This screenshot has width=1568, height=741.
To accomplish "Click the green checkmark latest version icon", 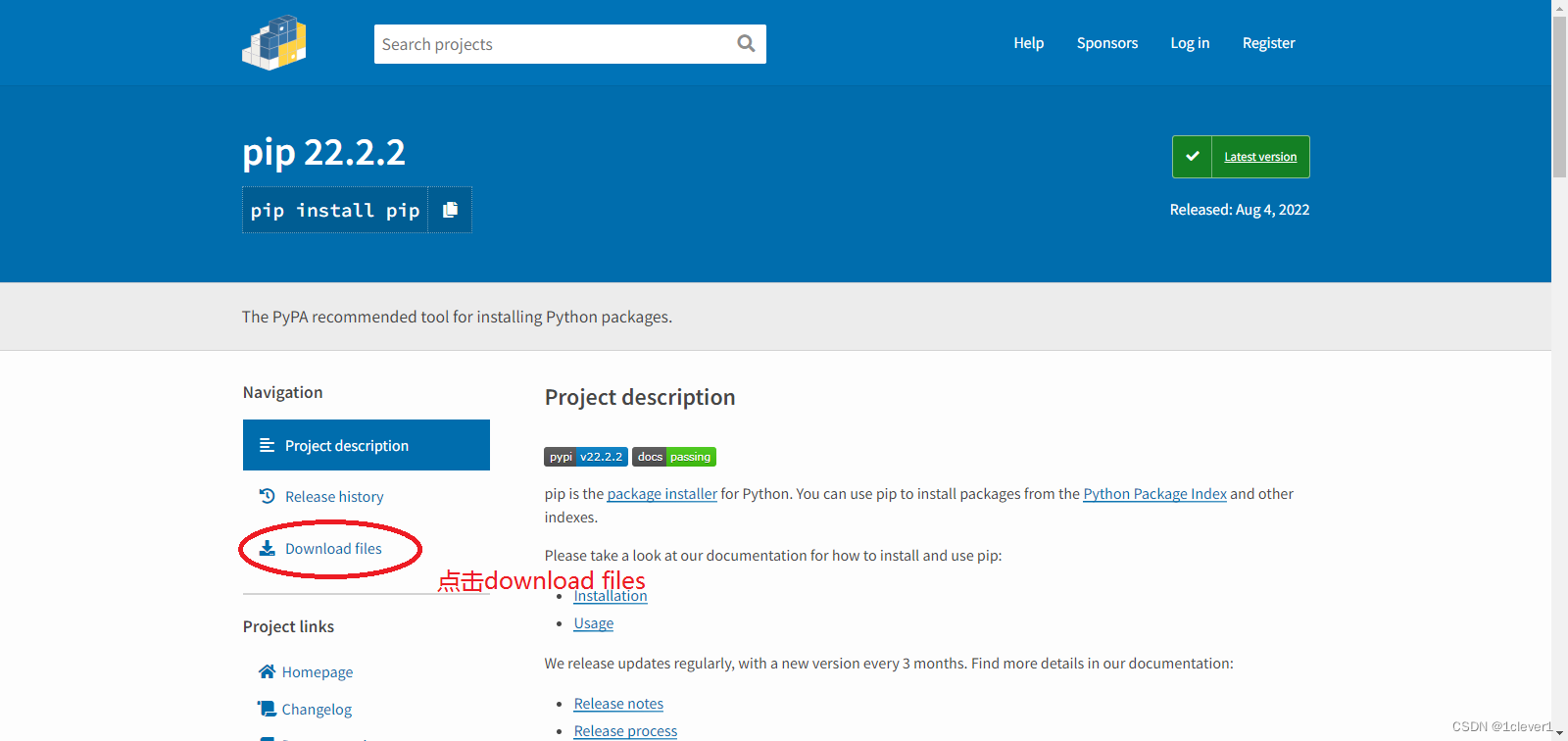I will coord(1193,157).
